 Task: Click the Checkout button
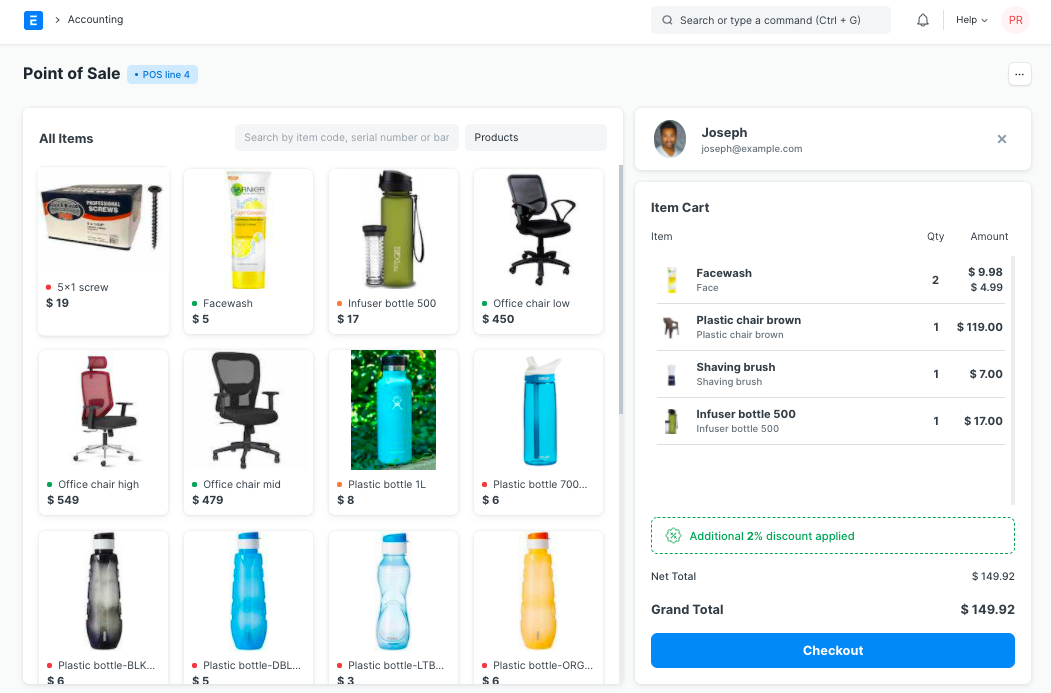(832, 650)
